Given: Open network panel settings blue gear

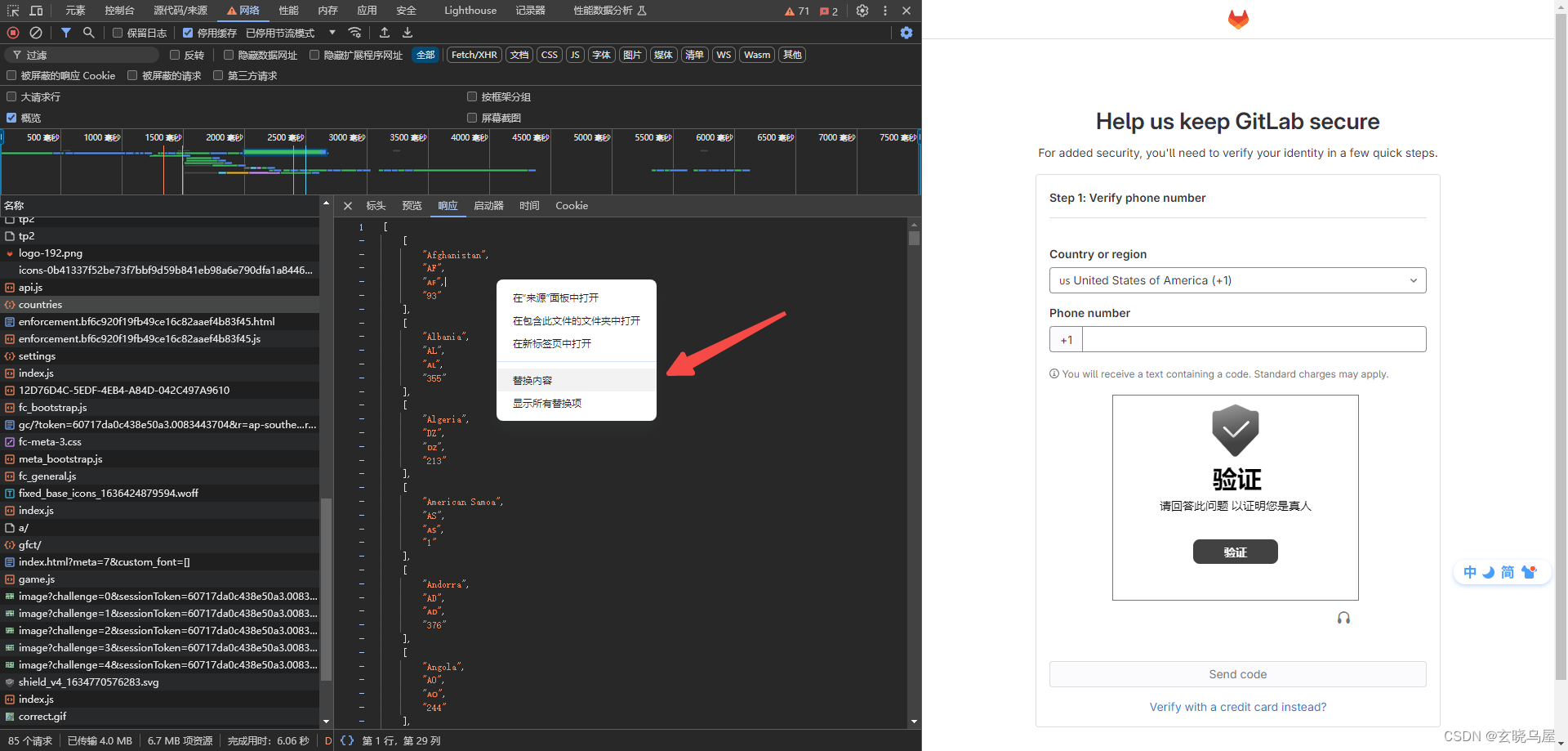Looking at the screenshot, I should (x=906, y=33).
